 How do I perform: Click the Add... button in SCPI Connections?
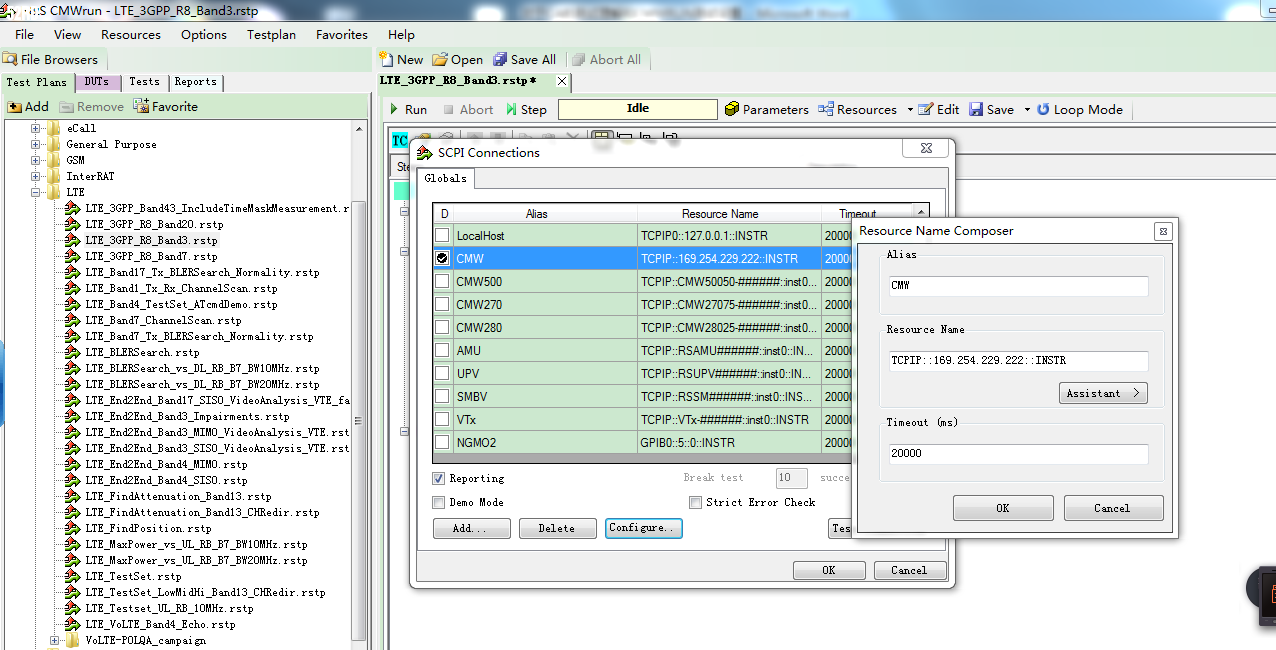[472, 528]
